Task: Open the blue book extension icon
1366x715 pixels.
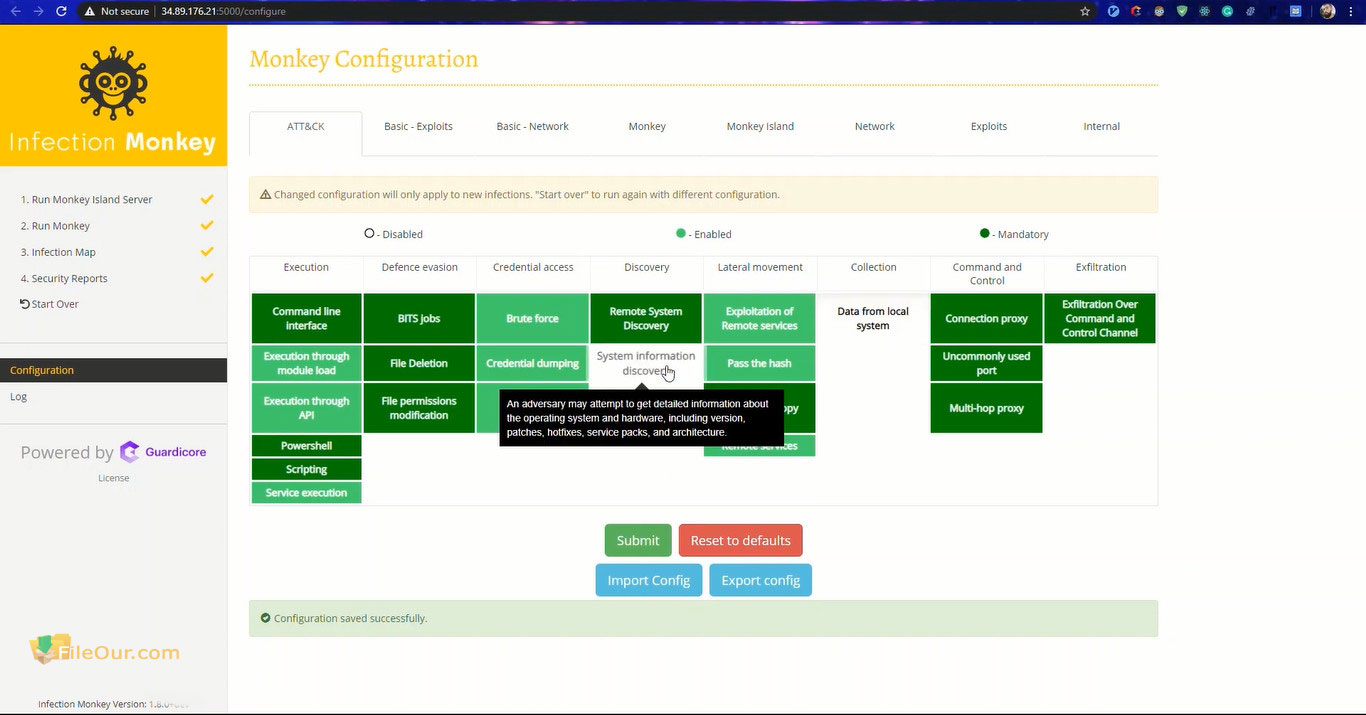Action: click(1296, 11)
